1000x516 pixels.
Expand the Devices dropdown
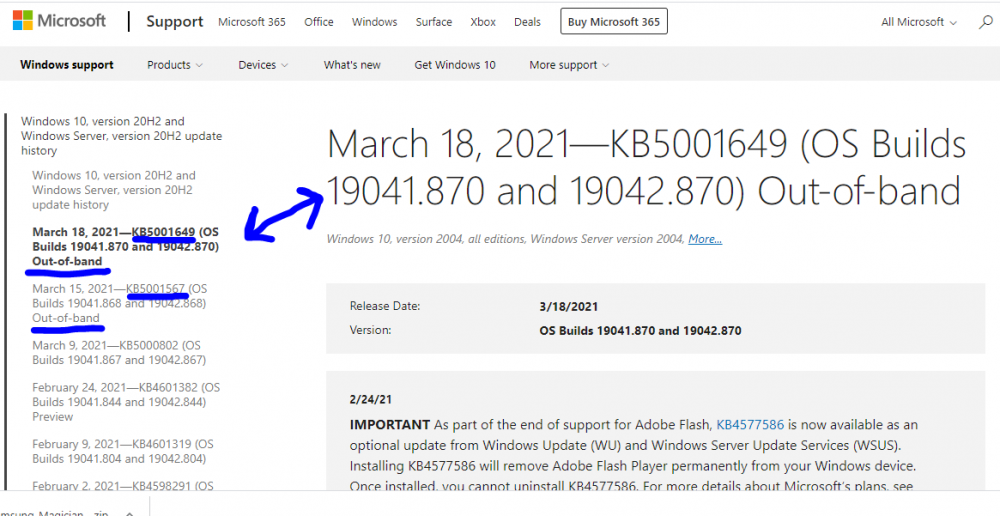click(263, 64)
